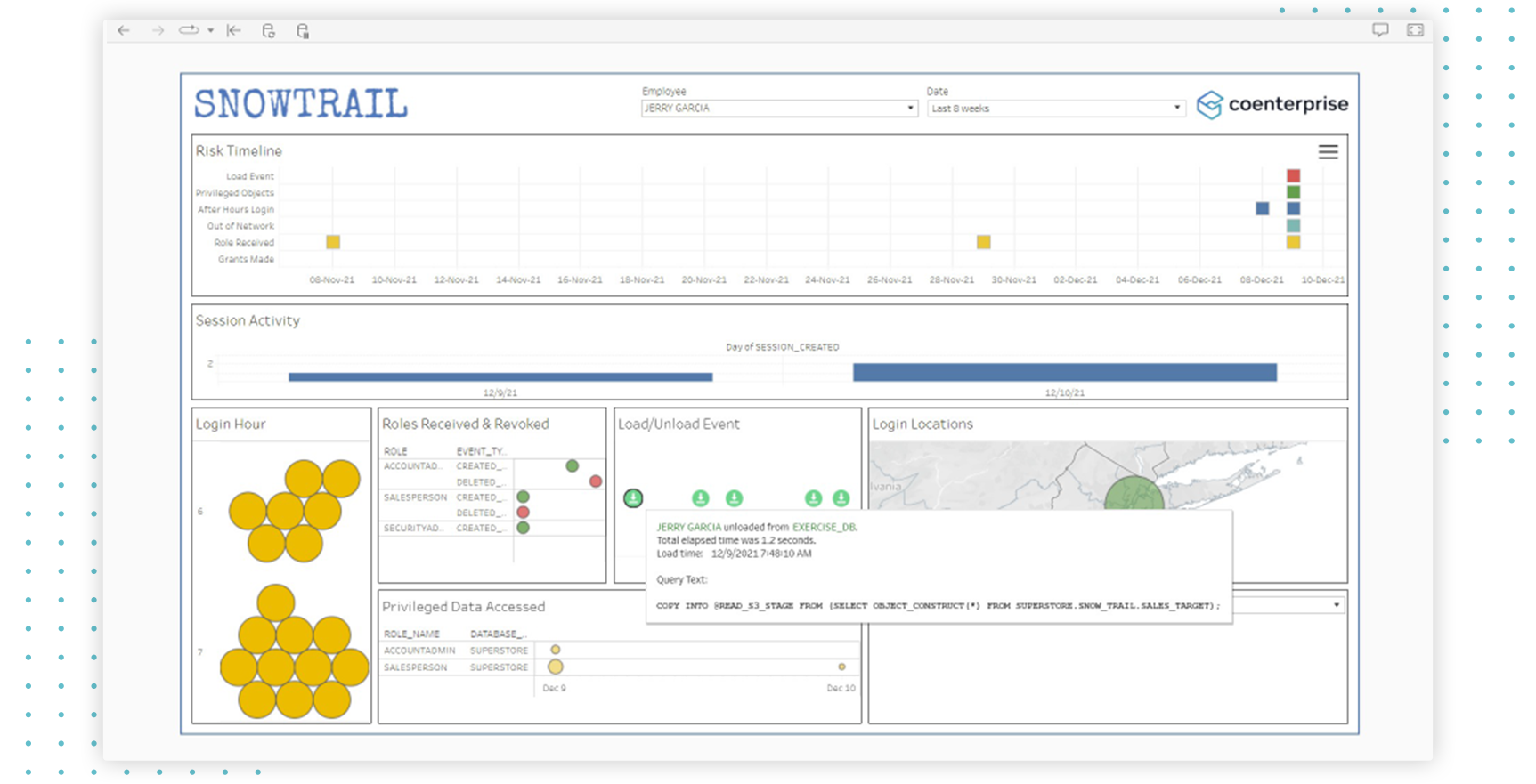This screenshot has height=784, width=1536.
Task: Select the Session Activity bar for 12/9/21
Action: coord(500,377)
